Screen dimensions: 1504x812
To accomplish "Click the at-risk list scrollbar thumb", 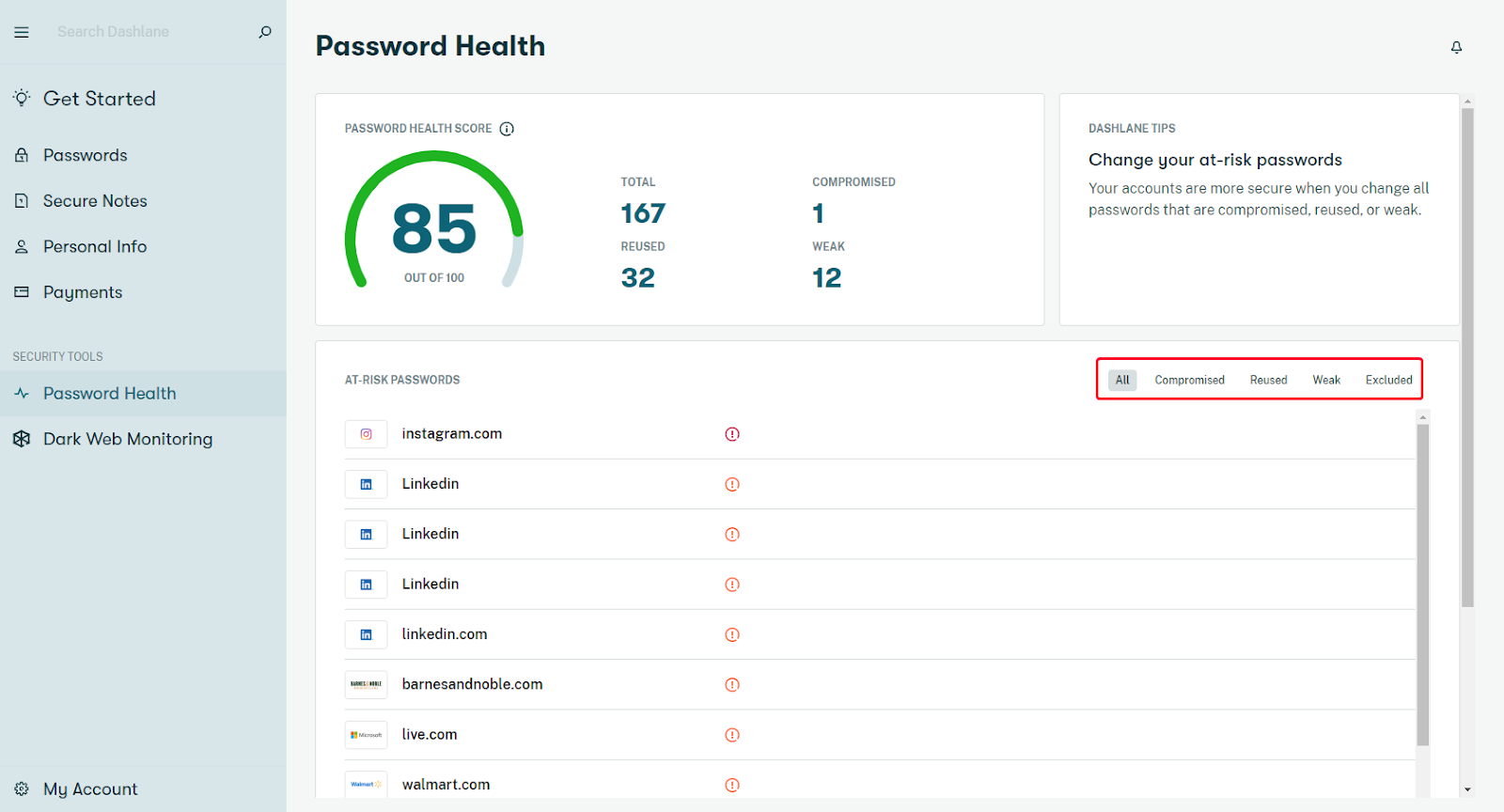I will click(1422, 586).
